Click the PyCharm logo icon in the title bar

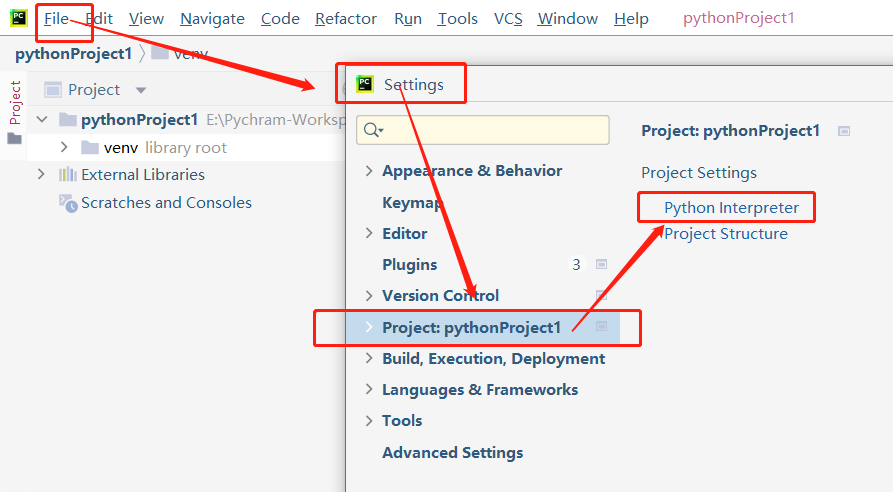[18, 18]
